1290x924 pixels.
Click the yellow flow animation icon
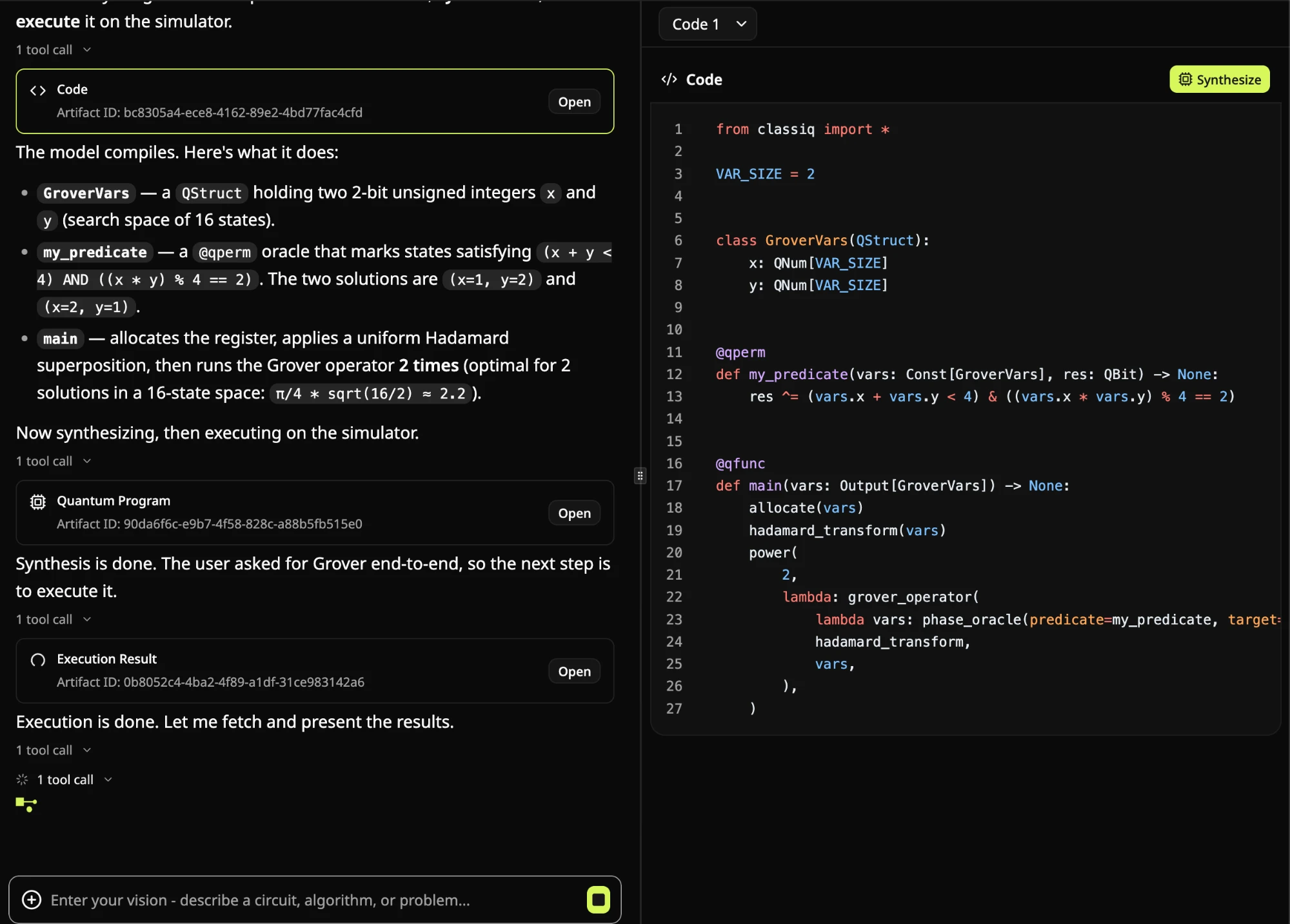click(26, 805)
